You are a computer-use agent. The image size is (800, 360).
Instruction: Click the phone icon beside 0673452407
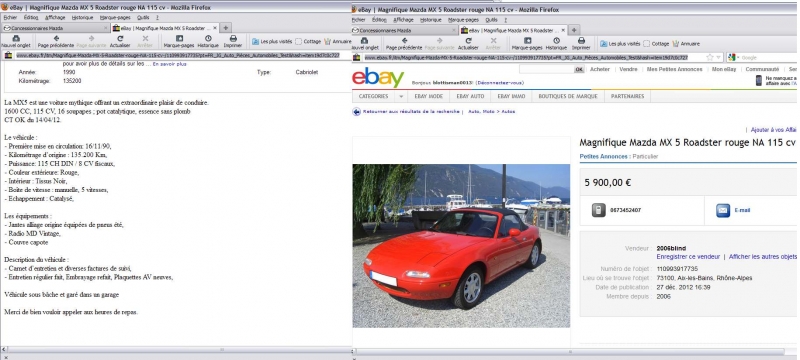[598, 210]
